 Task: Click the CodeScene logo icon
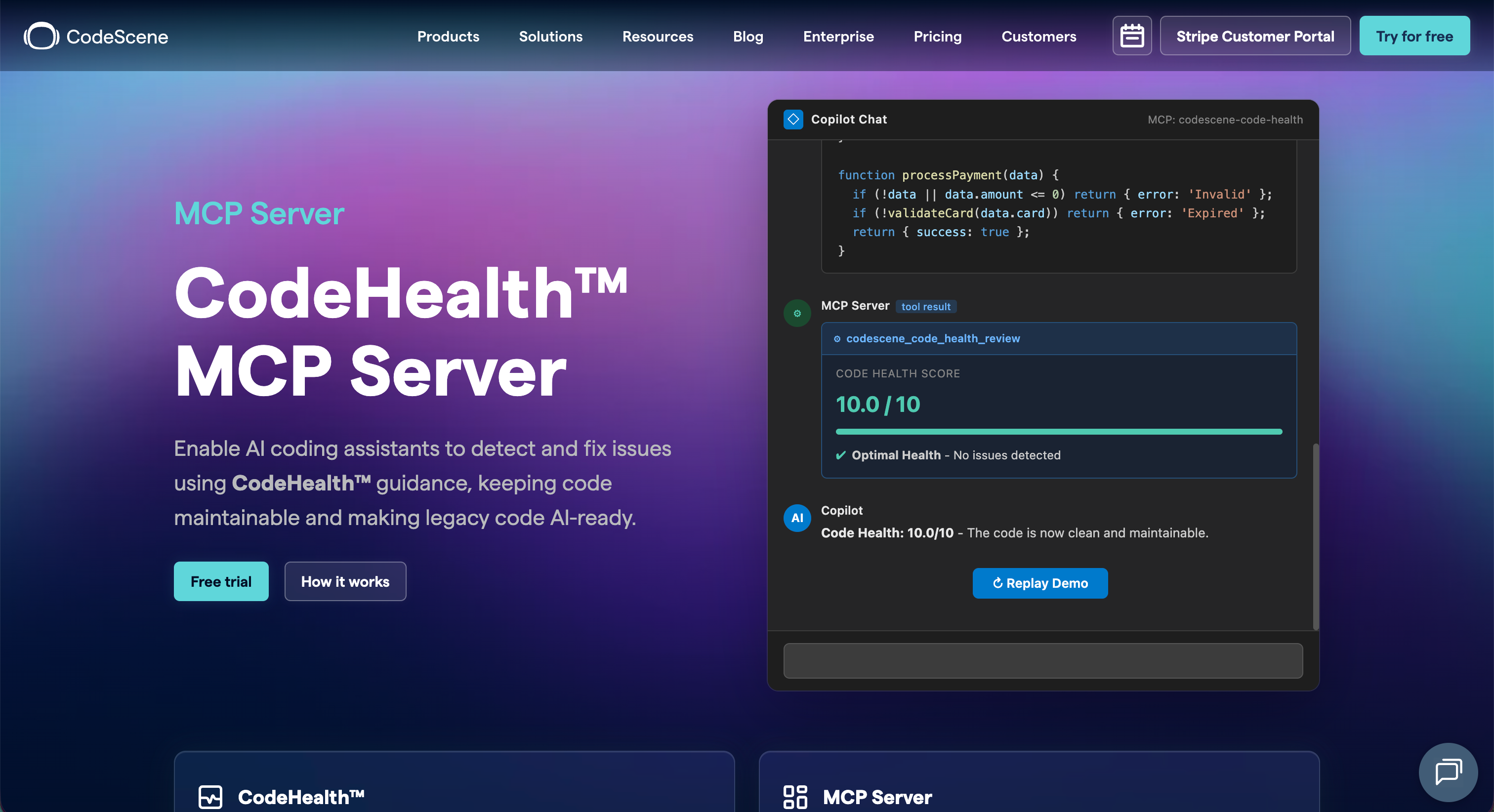pos(41,36)
